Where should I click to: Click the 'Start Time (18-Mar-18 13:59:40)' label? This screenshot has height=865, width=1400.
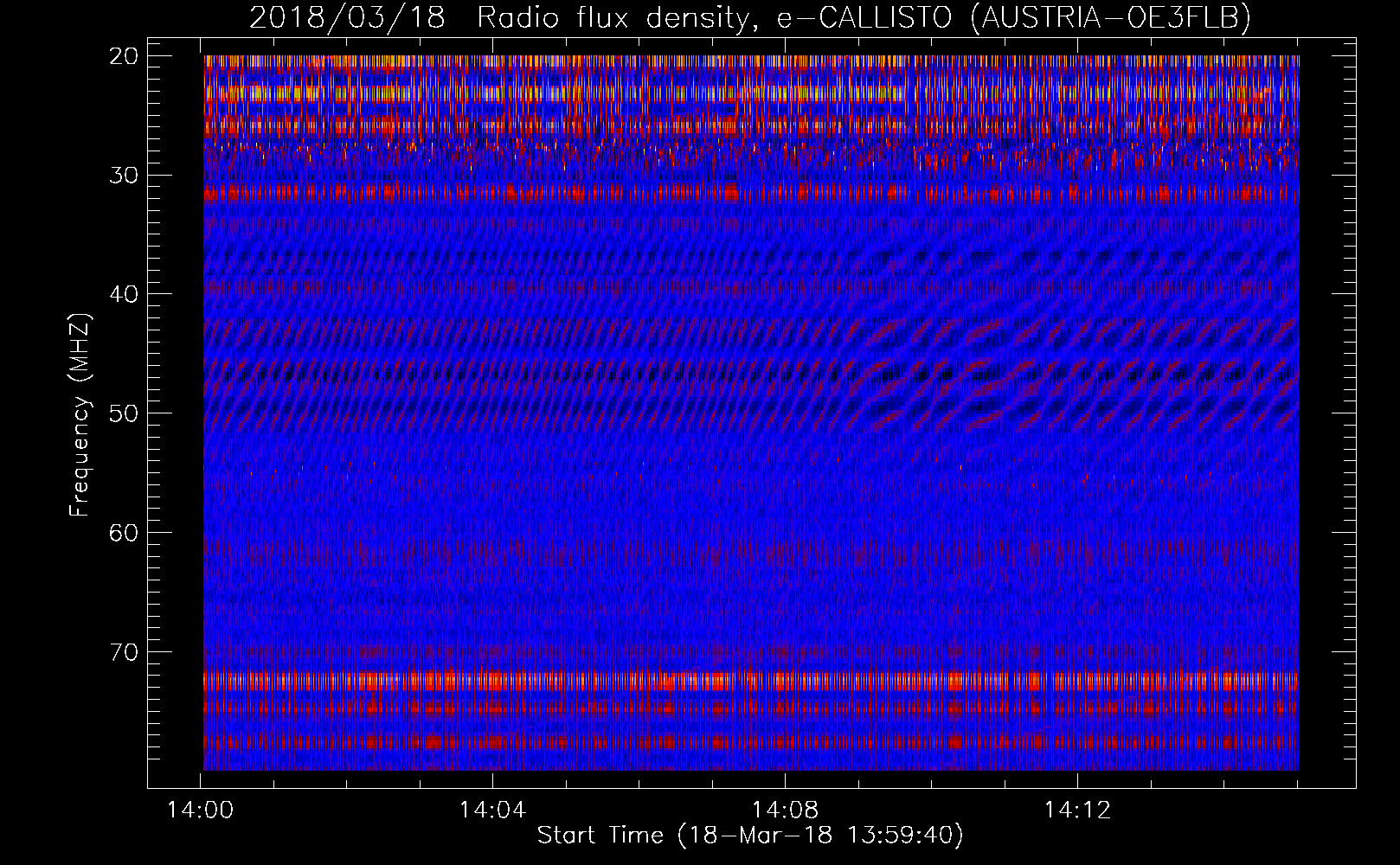(750, 836)
